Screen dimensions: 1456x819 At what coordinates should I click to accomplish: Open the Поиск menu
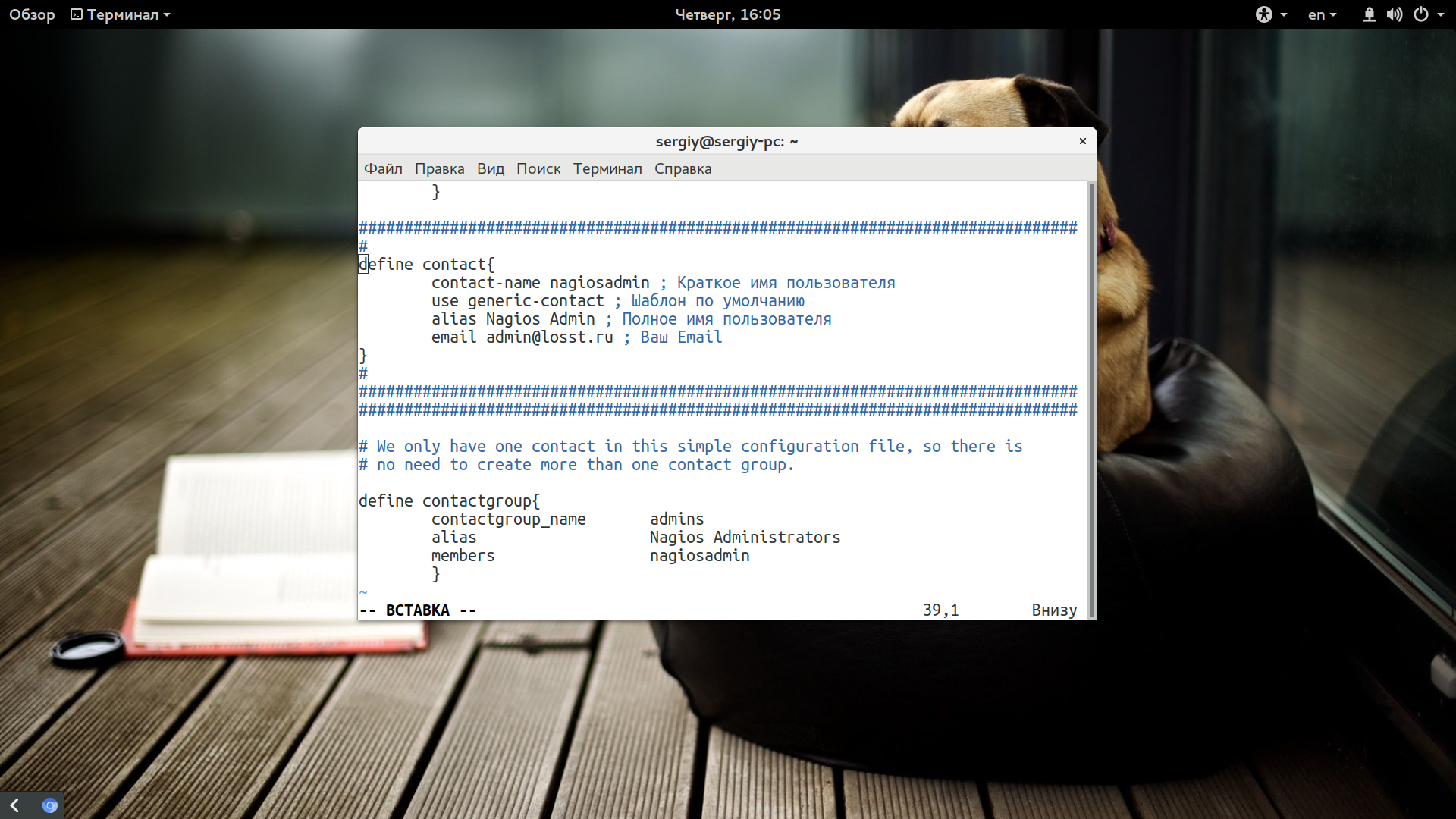click(x=538, y=168)
